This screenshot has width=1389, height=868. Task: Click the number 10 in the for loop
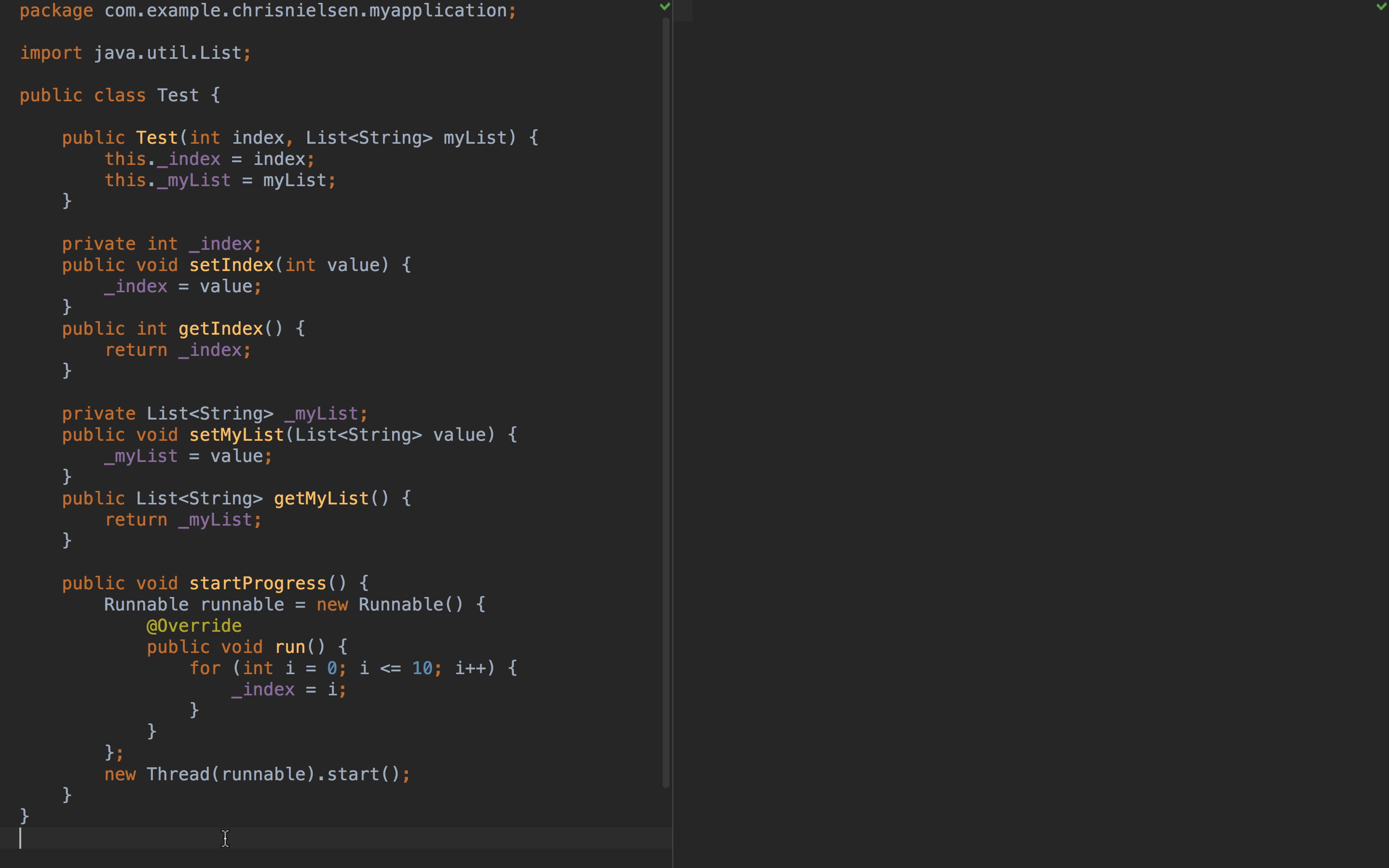[422, 668]
